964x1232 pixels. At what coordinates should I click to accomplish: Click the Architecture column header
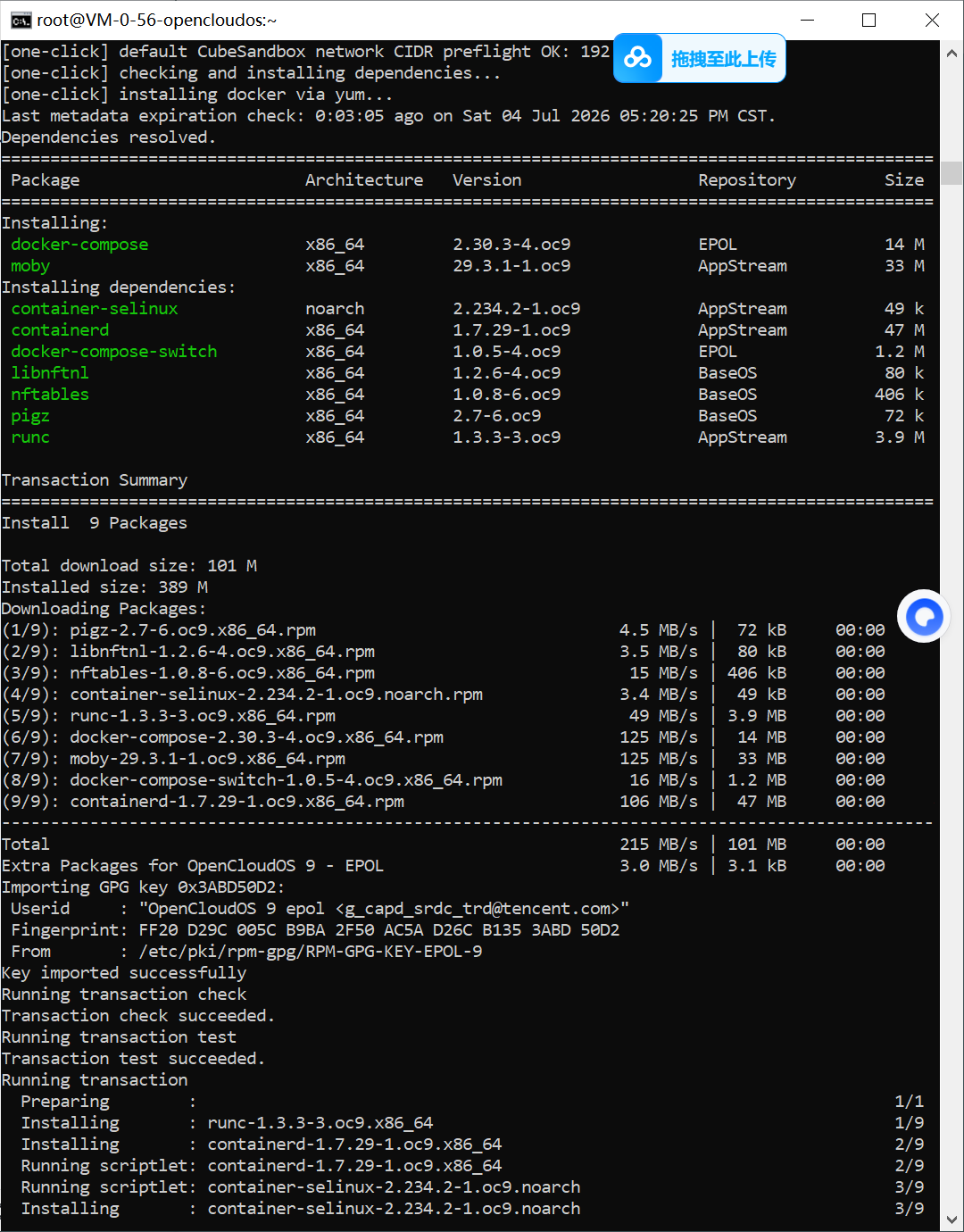(x=364, y=180)
